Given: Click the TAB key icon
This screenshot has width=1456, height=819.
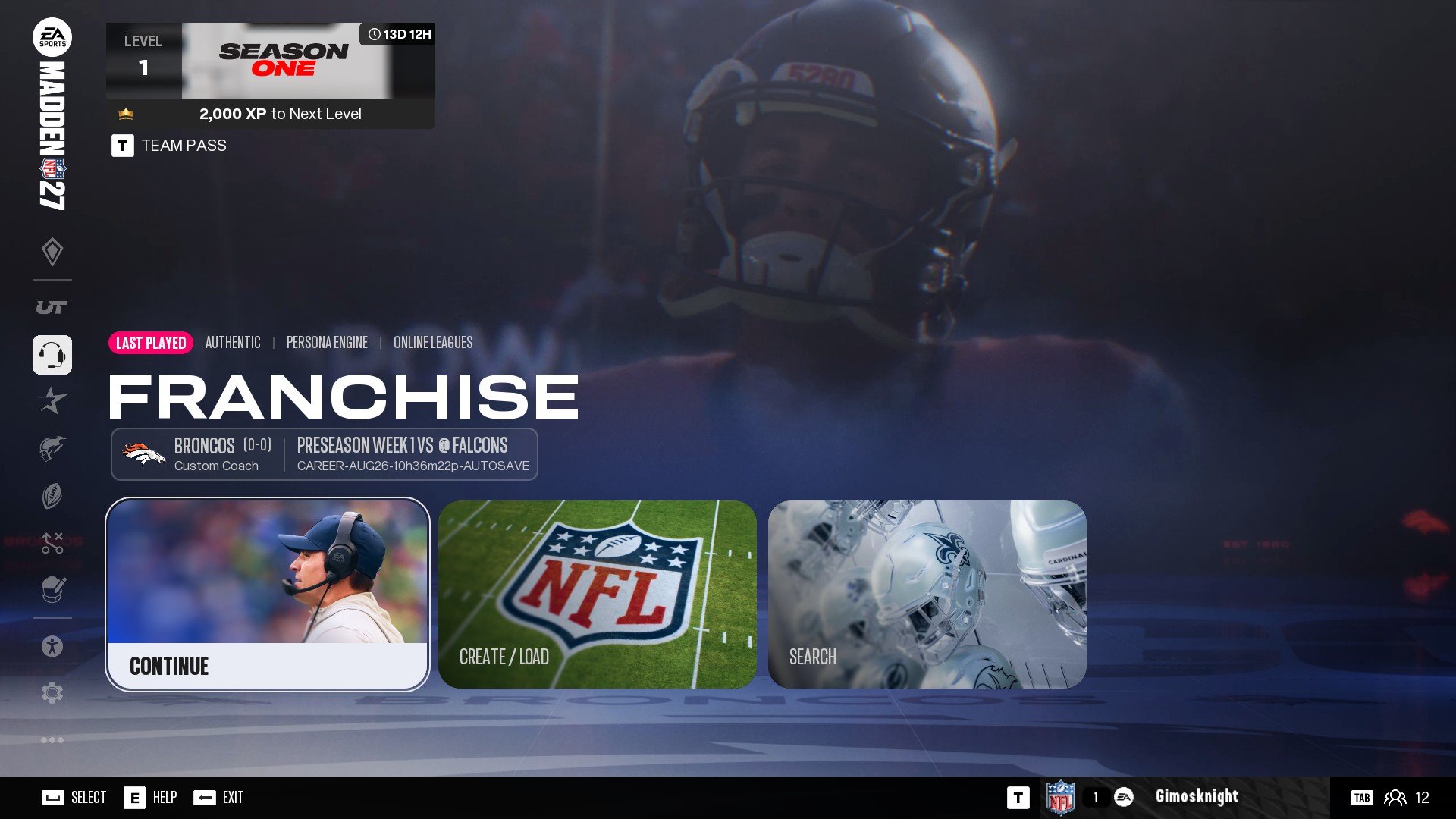Looking at the screenshot, I should pos(1362,798).
